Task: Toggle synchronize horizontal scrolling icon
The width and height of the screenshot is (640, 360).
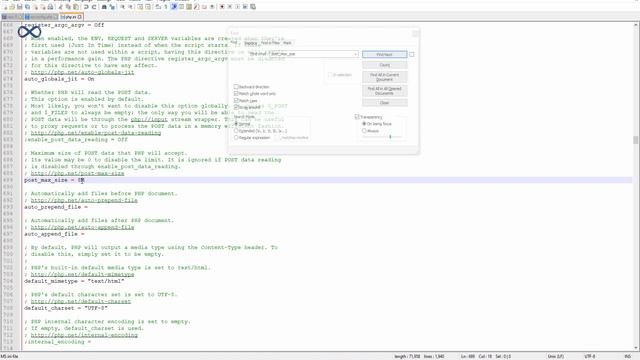Action: pyautogui.click(x=147, y=7)
